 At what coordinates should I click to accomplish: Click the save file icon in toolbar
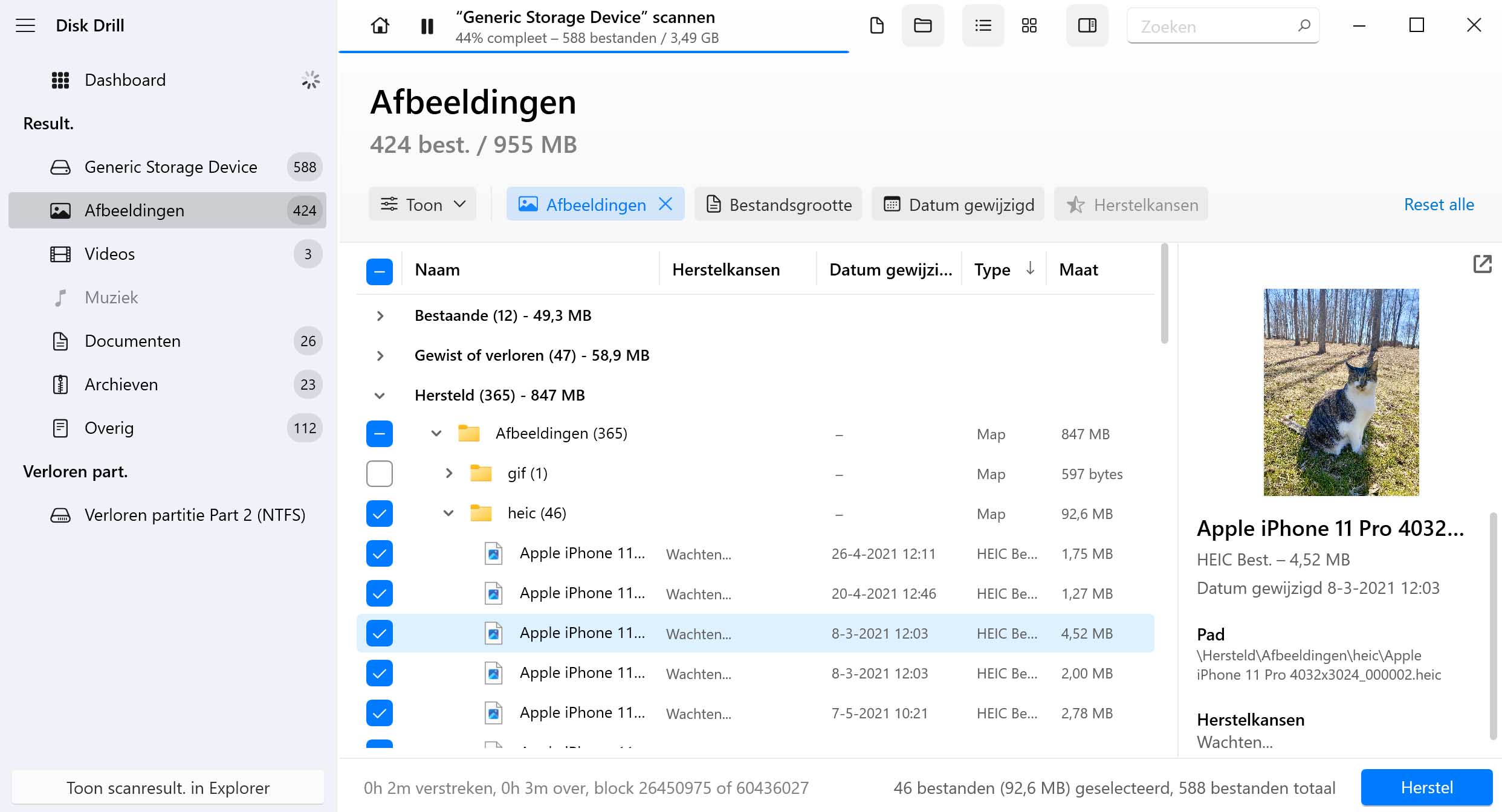pos(875,25)
